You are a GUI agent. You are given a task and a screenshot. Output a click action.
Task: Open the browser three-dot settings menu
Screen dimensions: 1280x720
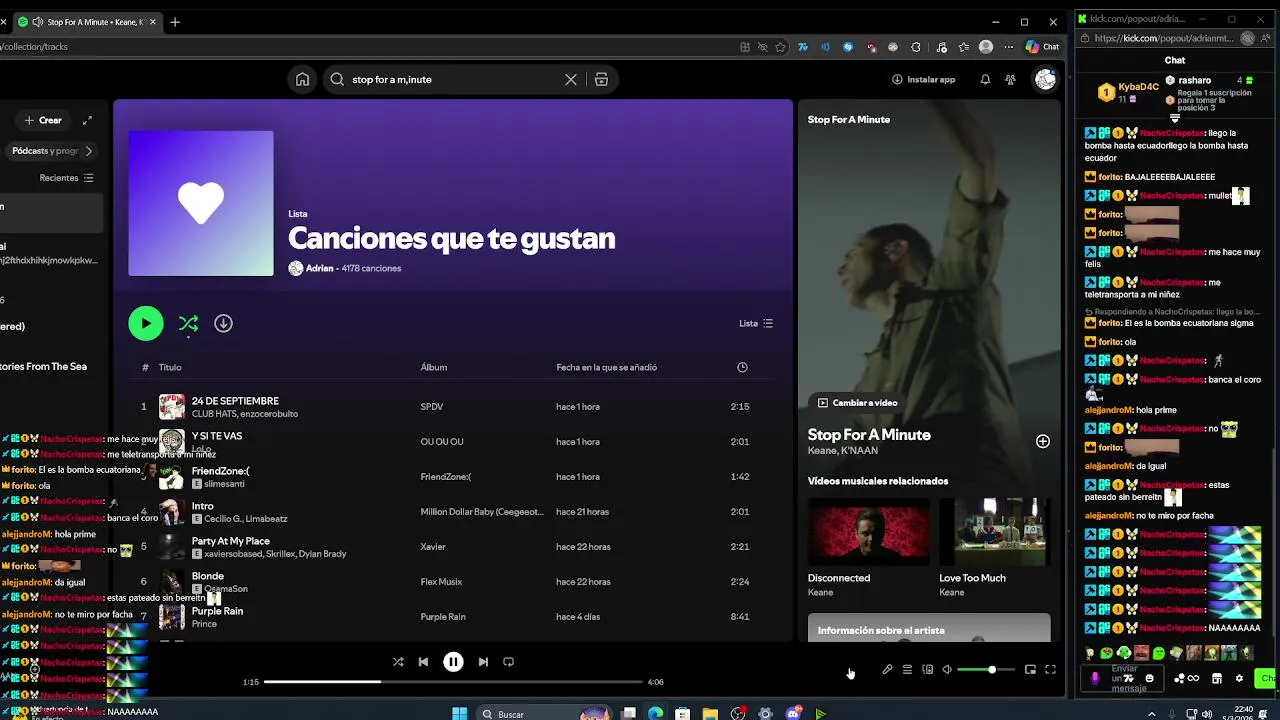(x=1008, y=47)
